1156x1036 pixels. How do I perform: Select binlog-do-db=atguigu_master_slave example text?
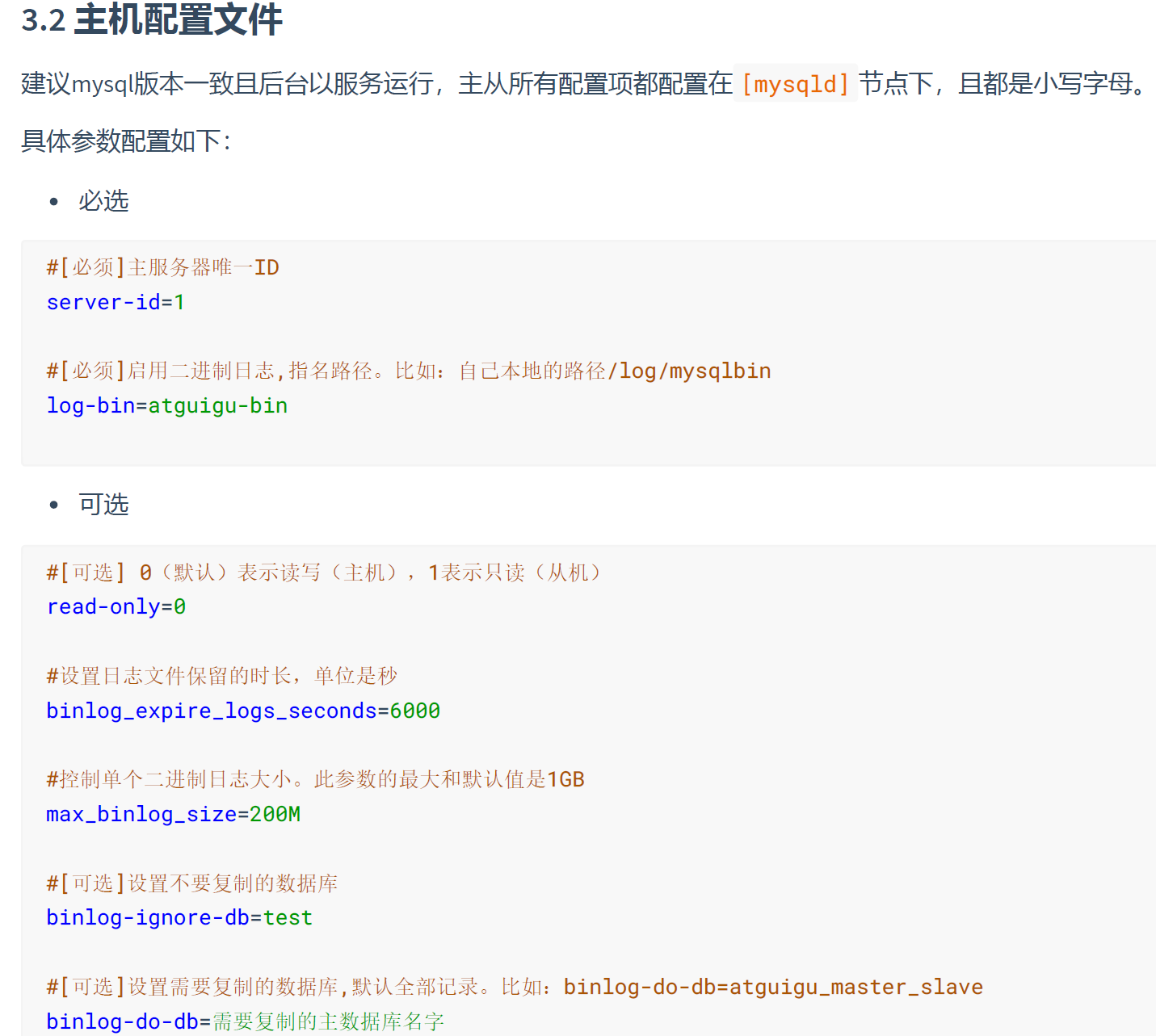click(773, 986)
